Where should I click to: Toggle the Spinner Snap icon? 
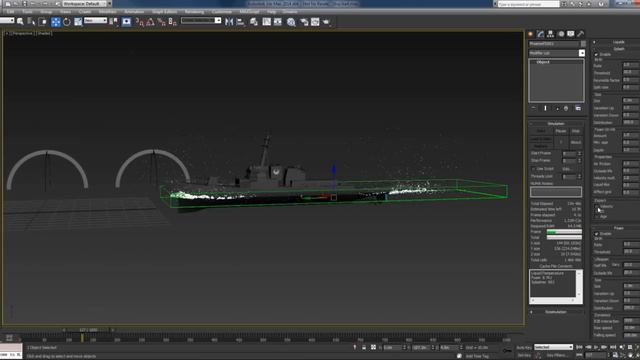point(173,22)
